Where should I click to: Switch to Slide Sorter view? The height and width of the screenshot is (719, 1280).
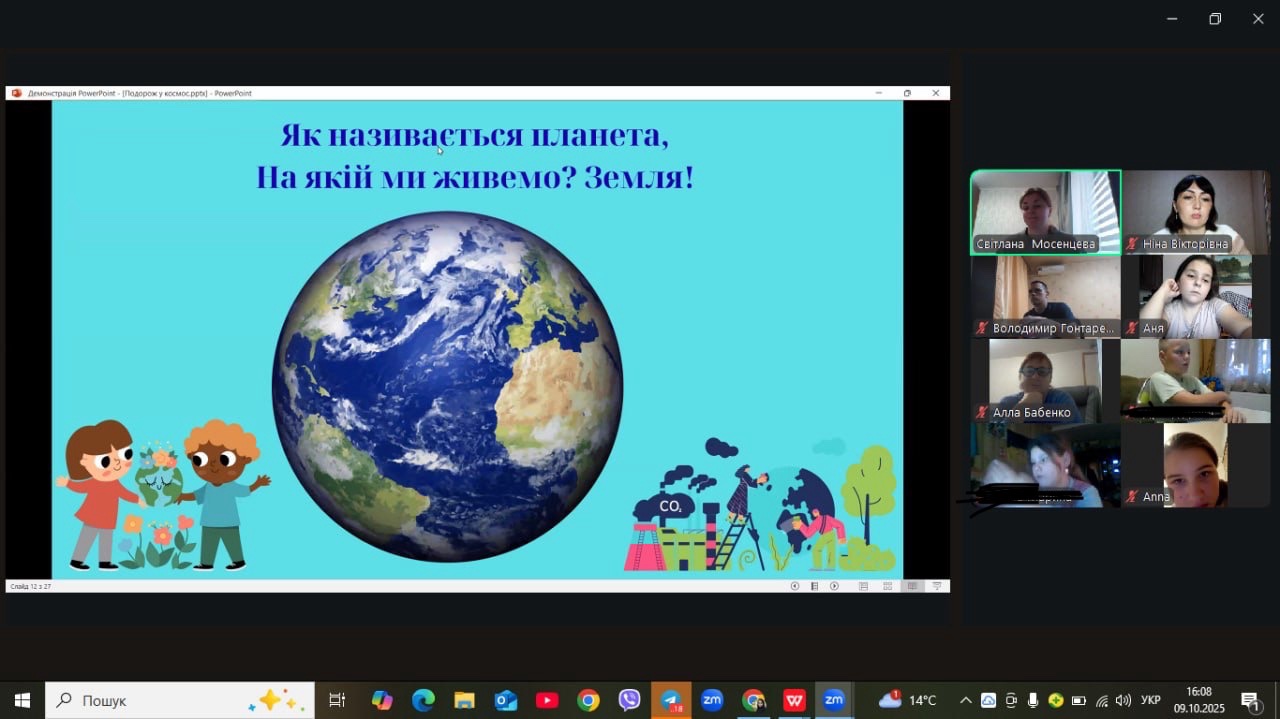coord(887,586)
